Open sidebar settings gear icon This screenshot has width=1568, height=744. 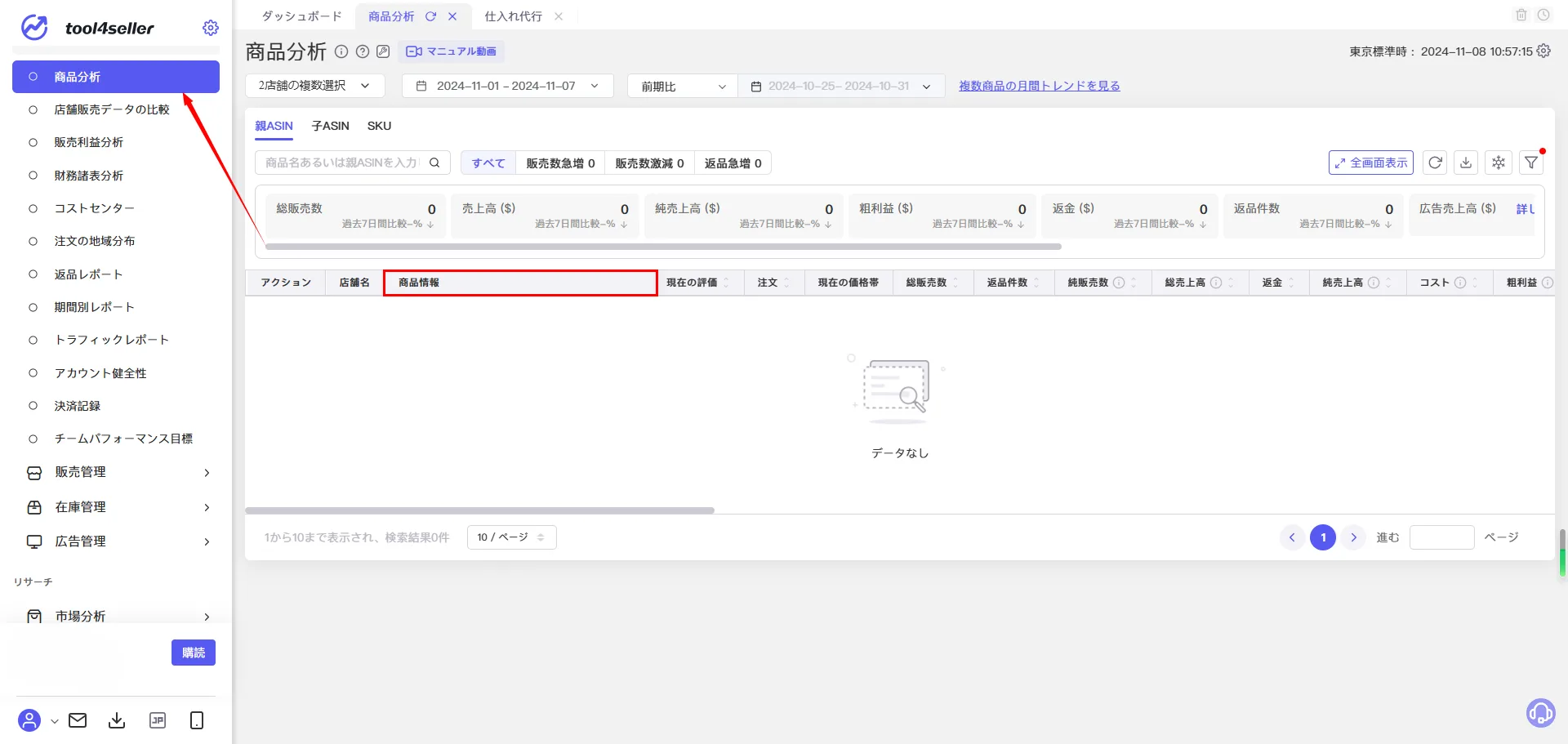(211, 28)
